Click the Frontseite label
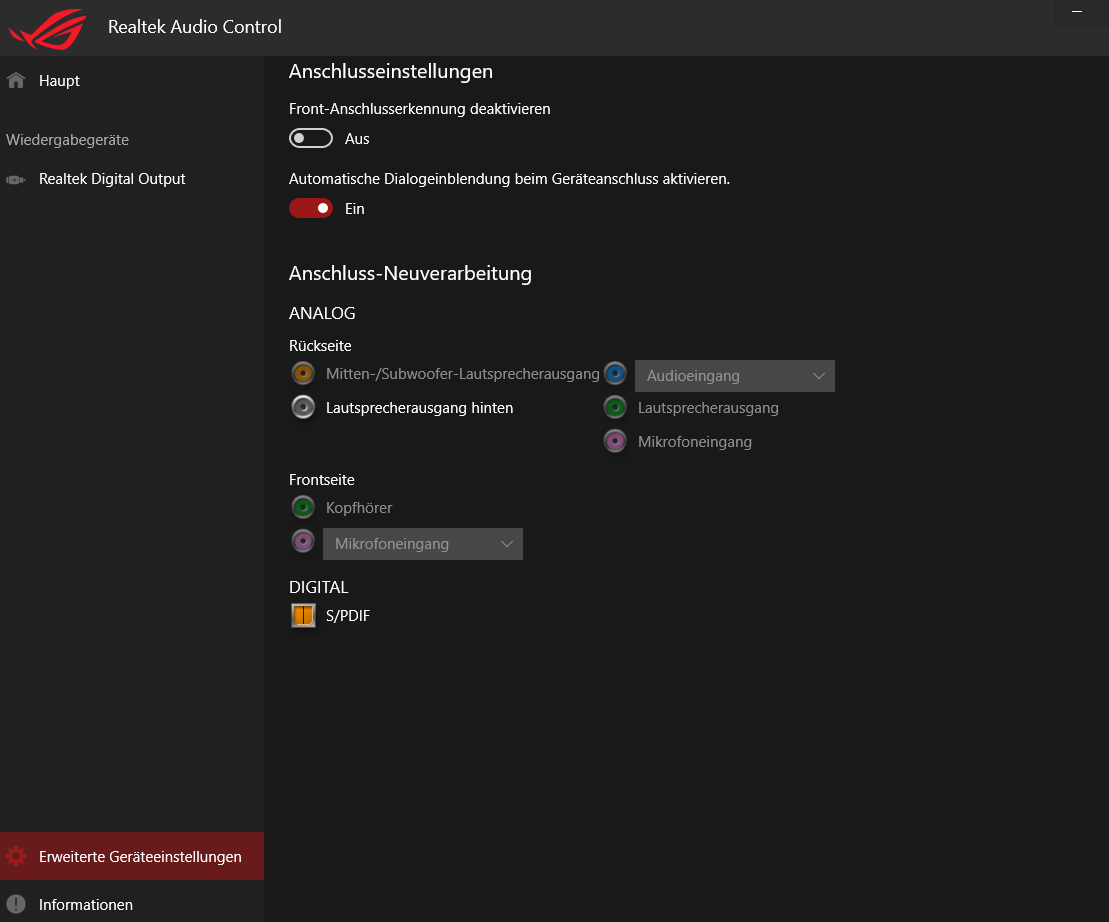The width and height of the screenshot is (1109, 922). tap(321, 479)
